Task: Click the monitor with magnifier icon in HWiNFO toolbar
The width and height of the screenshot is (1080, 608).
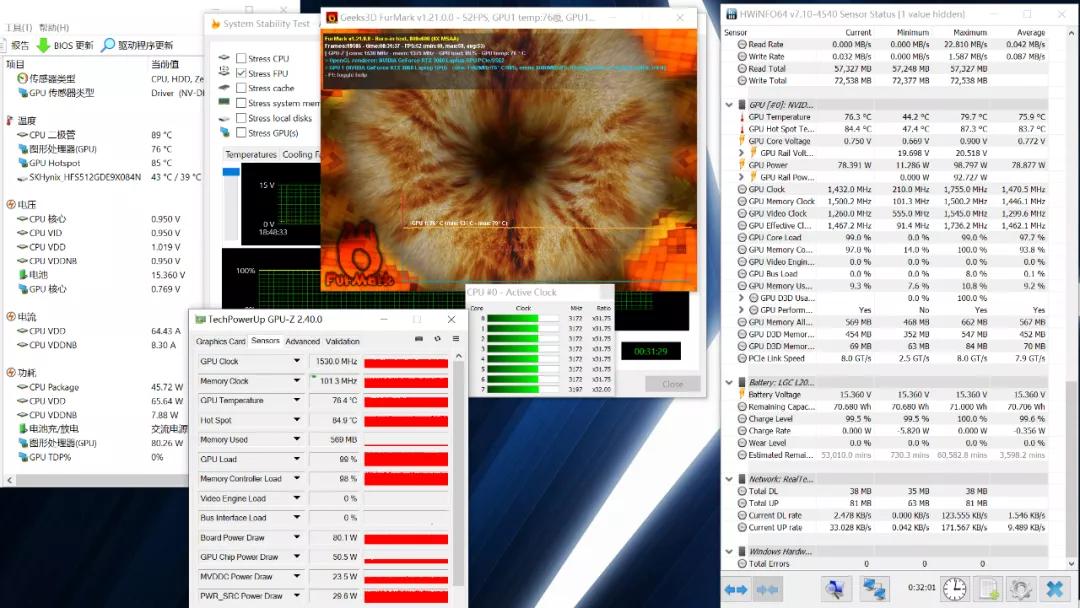Action: (835, 589)
